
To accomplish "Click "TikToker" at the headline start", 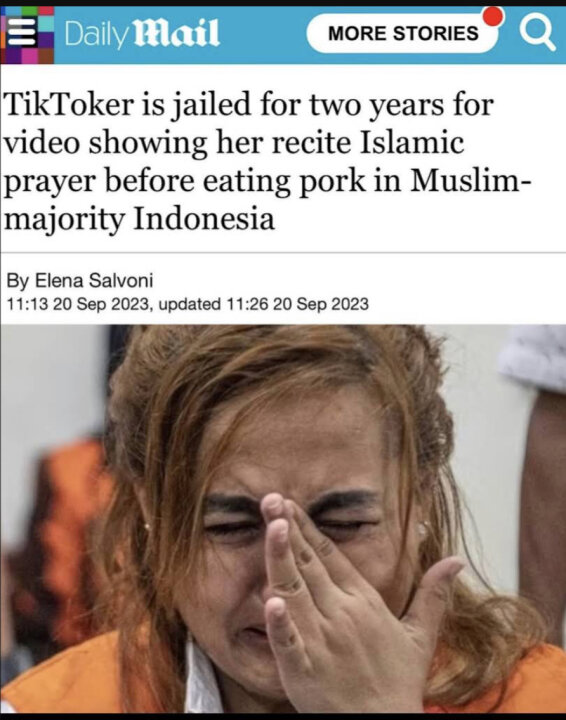I will click(x=69, y=105).
